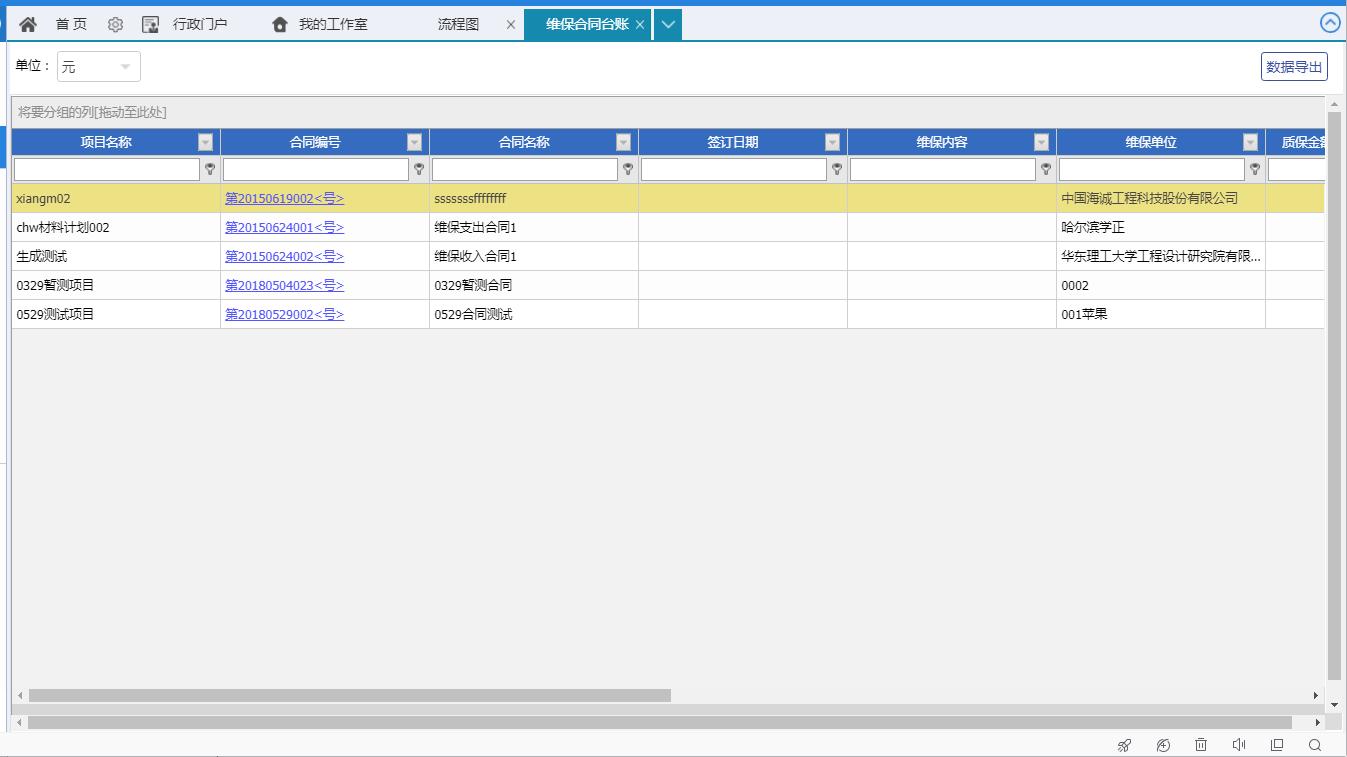Open the 签订日期 column header dropdown
Viewport: 1347px width, 757px height.
(832, 142)
